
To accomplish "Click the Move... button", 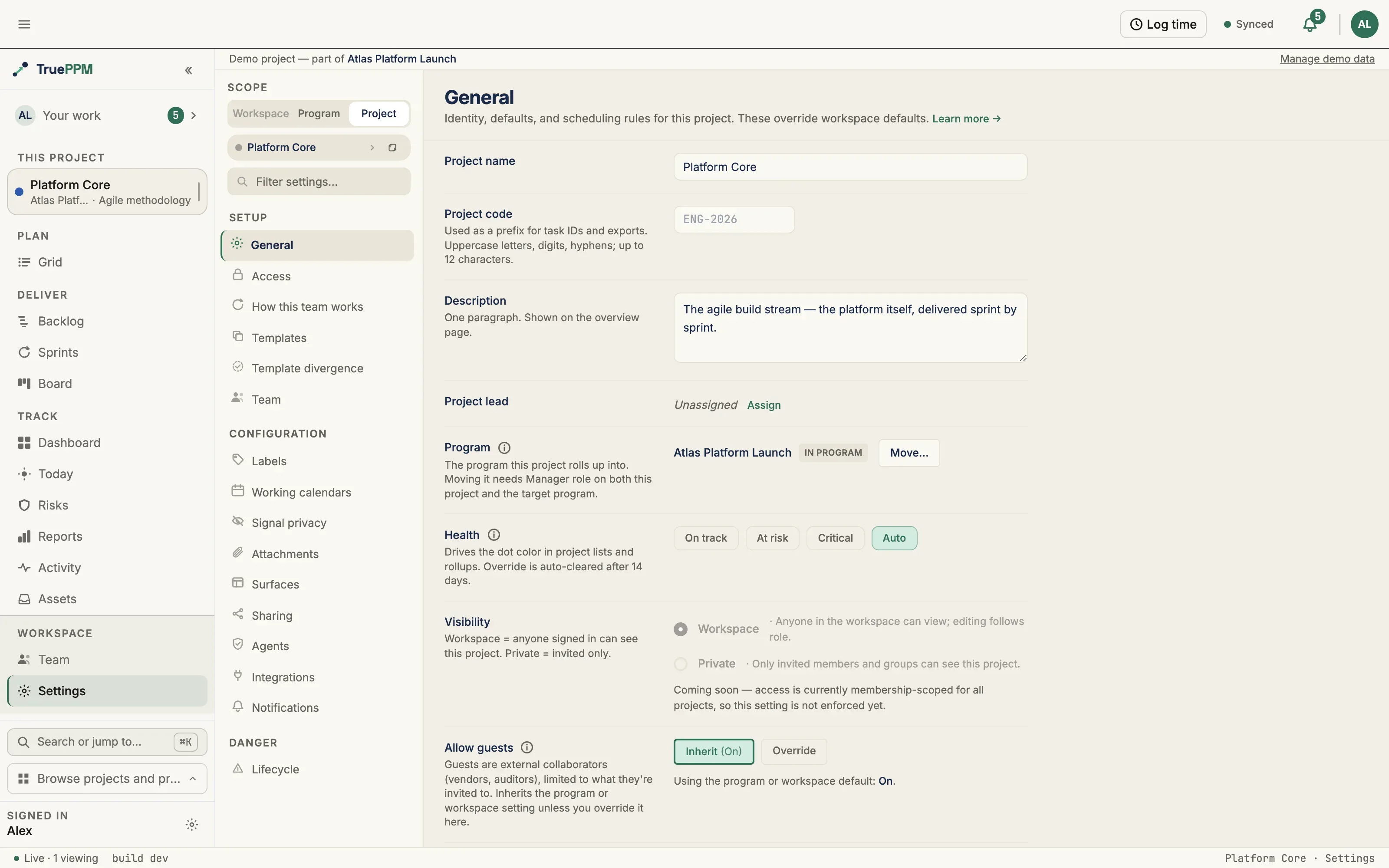I will 908,453.
